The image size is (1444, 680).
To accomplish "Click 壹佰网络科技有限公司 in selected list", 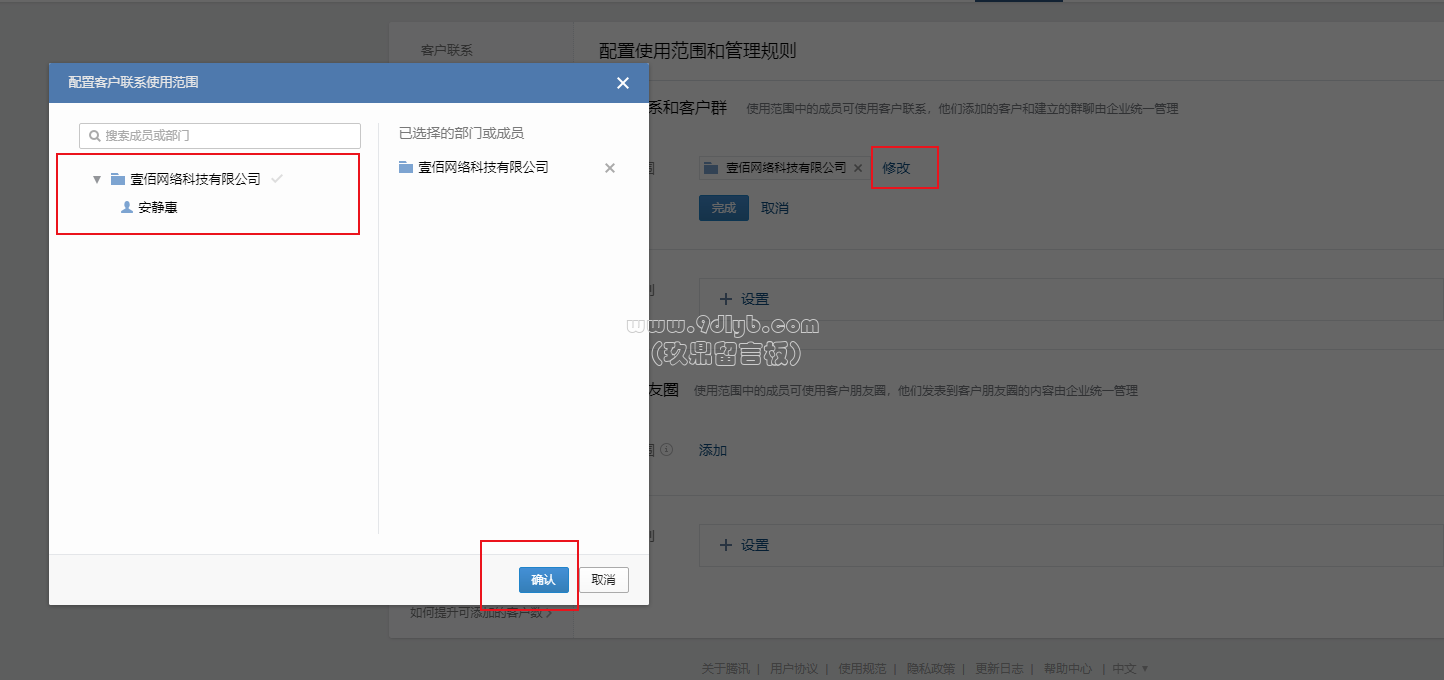I will point(483,167).
